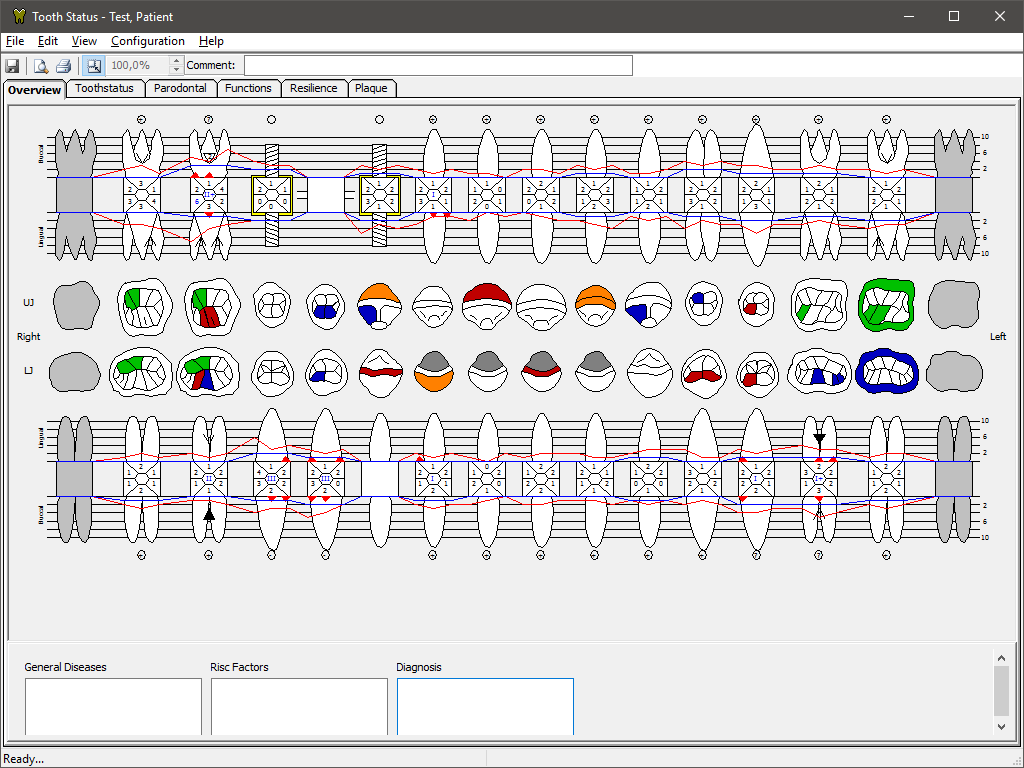Open the Configuration menu
The height and width of the screenshot is (768, 1024).
(x=147, y=41)
